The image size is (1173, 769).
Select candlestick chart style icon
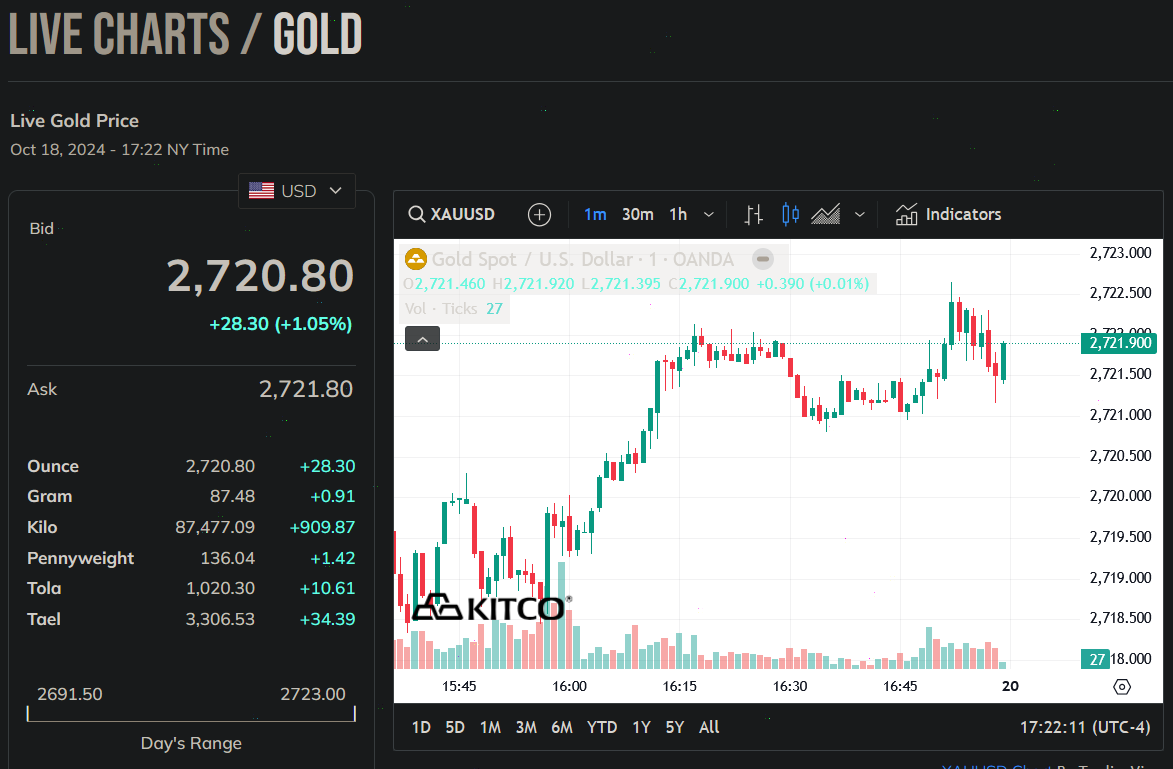(x=790, y=215)
